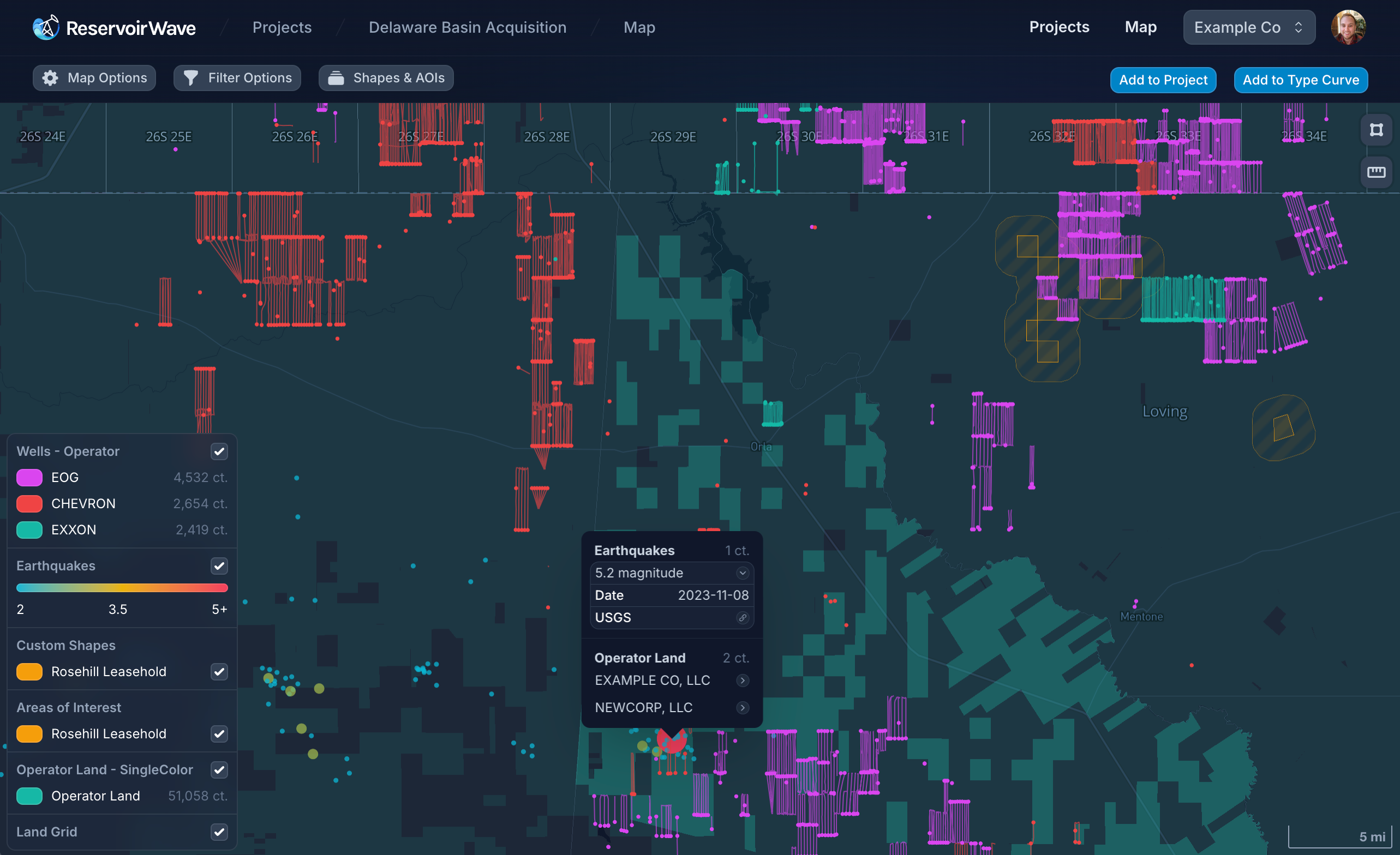
Task: Expand the earthquake magnitude dropdown
Action: (x=742, y=572)
